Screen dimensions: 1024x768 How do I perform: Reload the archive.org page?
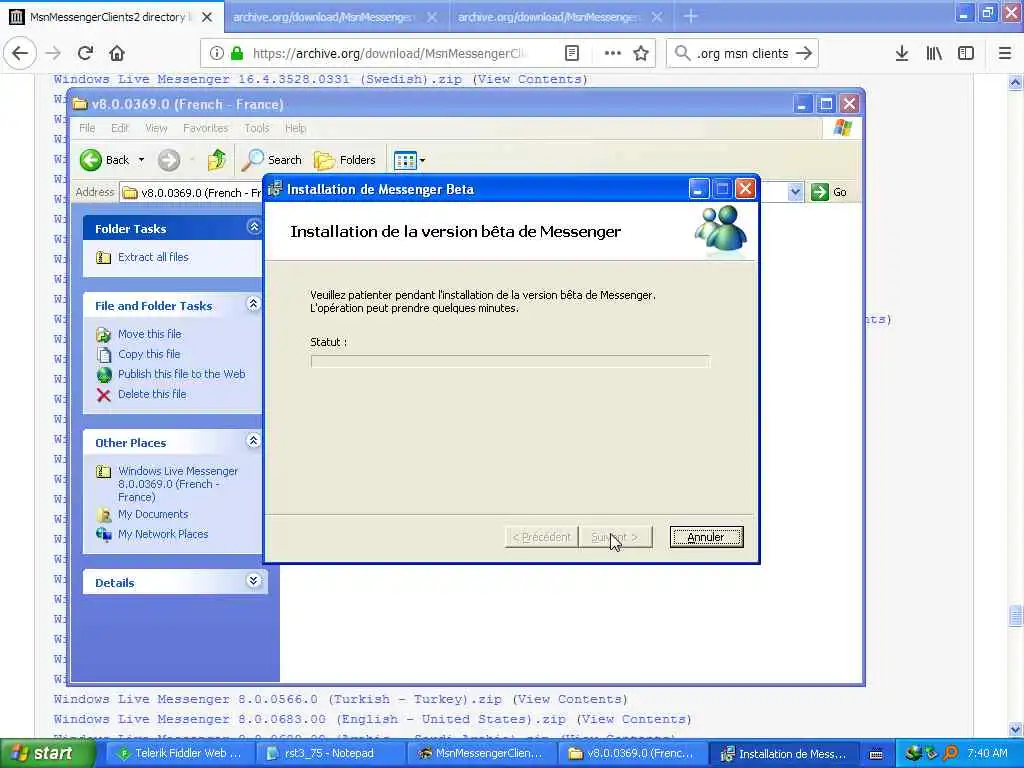click(85, 53)
